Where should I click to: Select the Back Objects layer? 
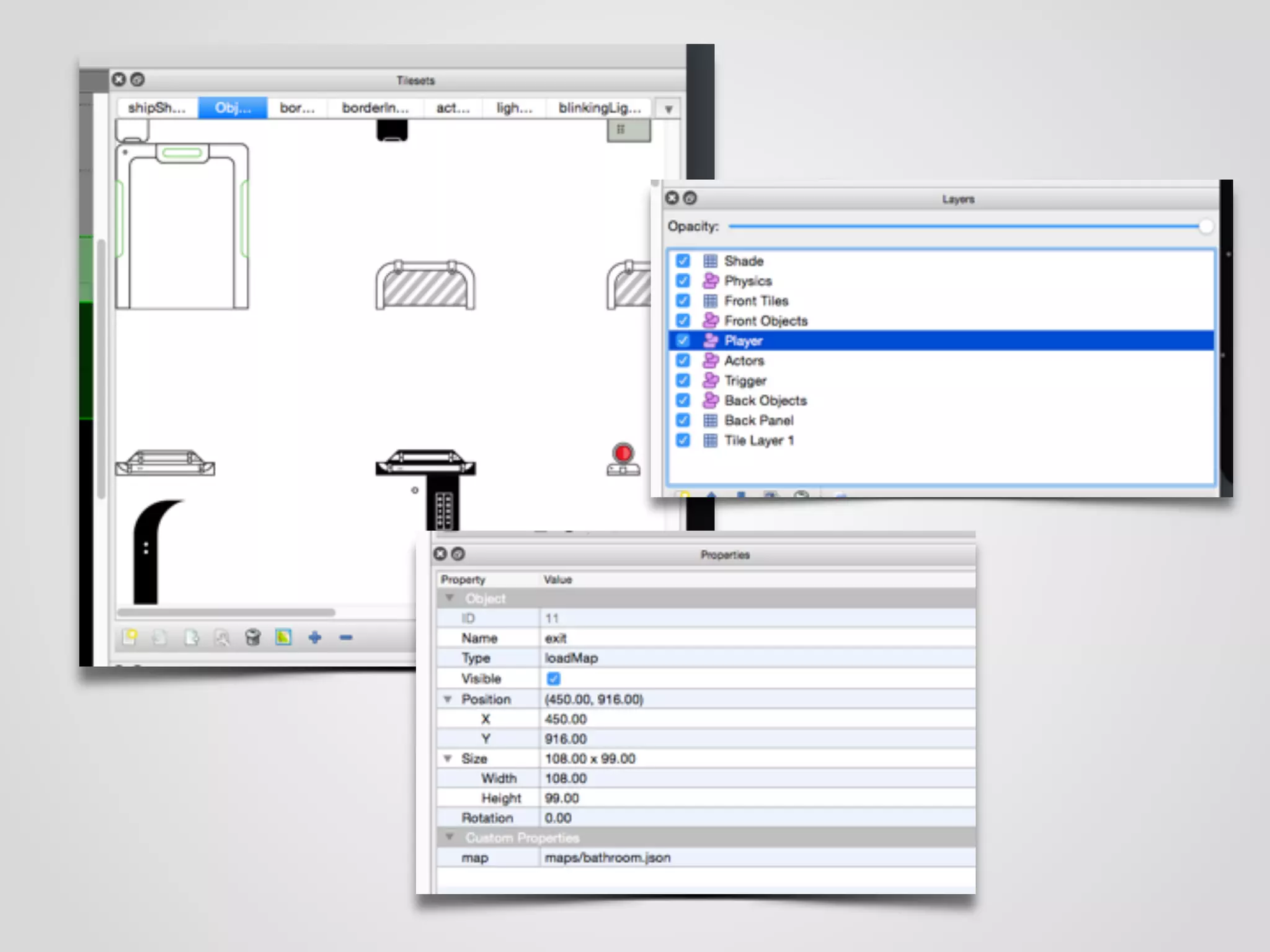coord(765,400)
